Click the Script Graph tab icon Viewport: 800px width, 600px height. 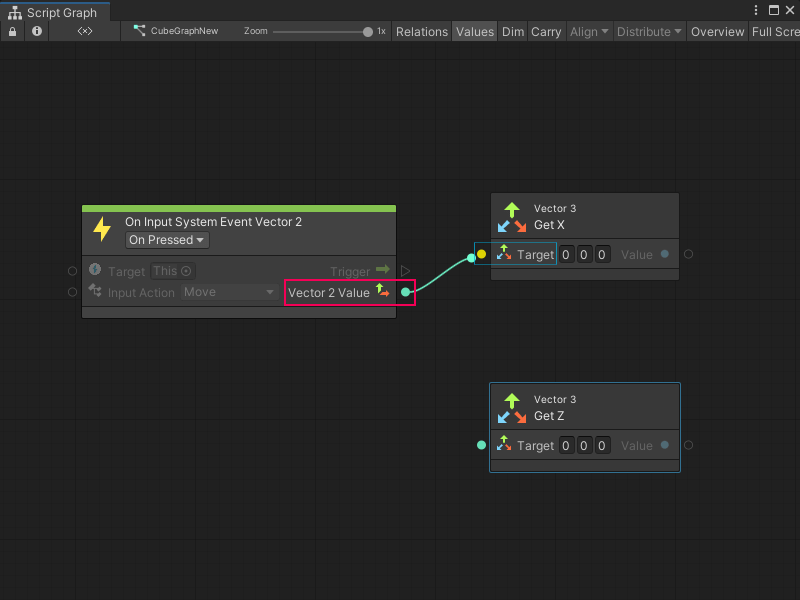coord(14,13)
